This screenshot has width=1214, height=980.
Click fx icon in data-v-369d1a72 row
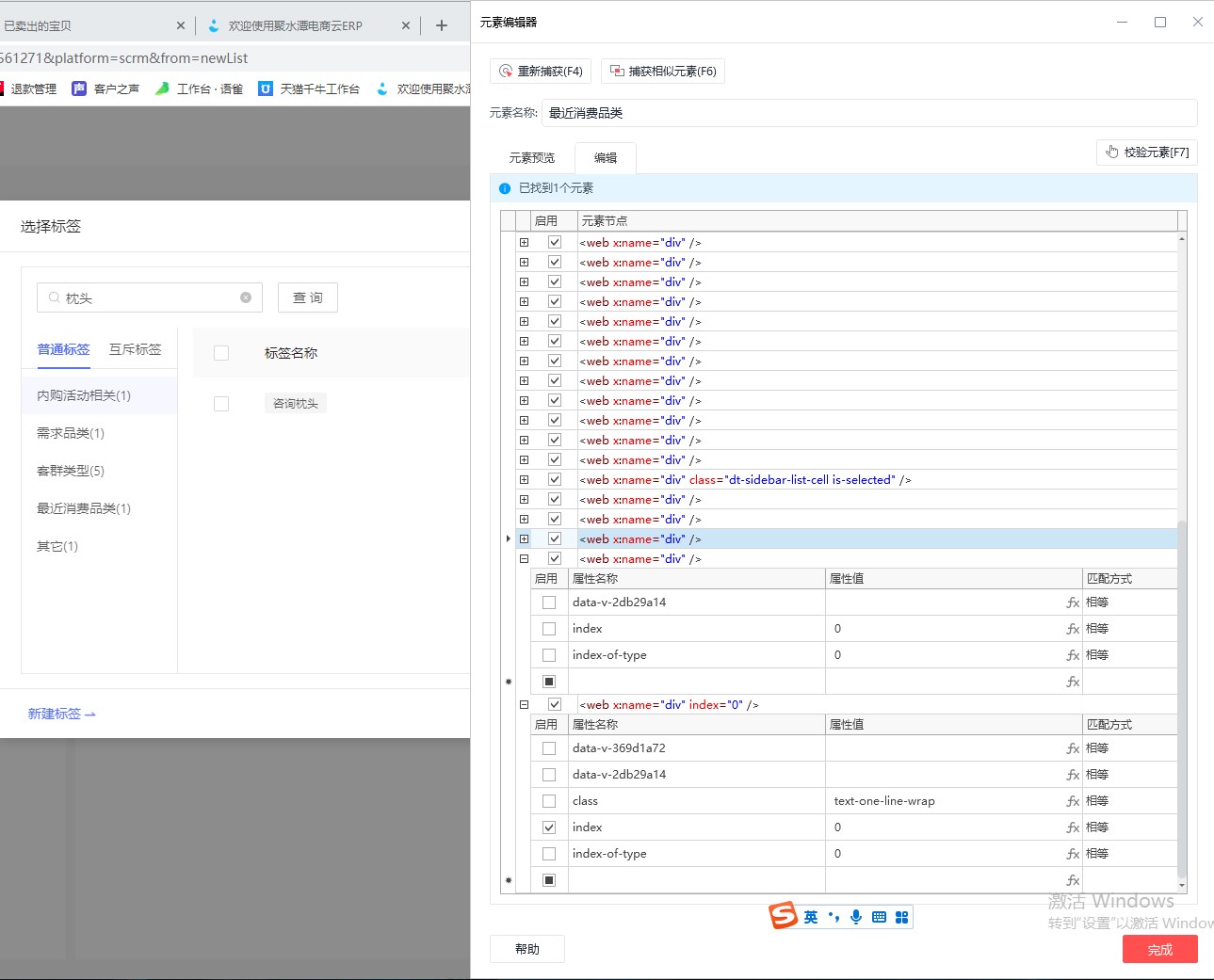[1073, 748]
